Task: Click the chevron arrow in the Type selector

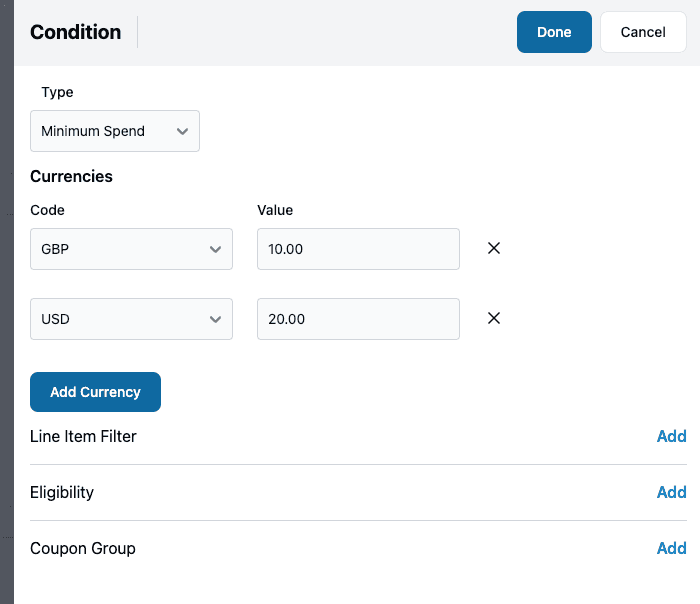Action: 182,131
